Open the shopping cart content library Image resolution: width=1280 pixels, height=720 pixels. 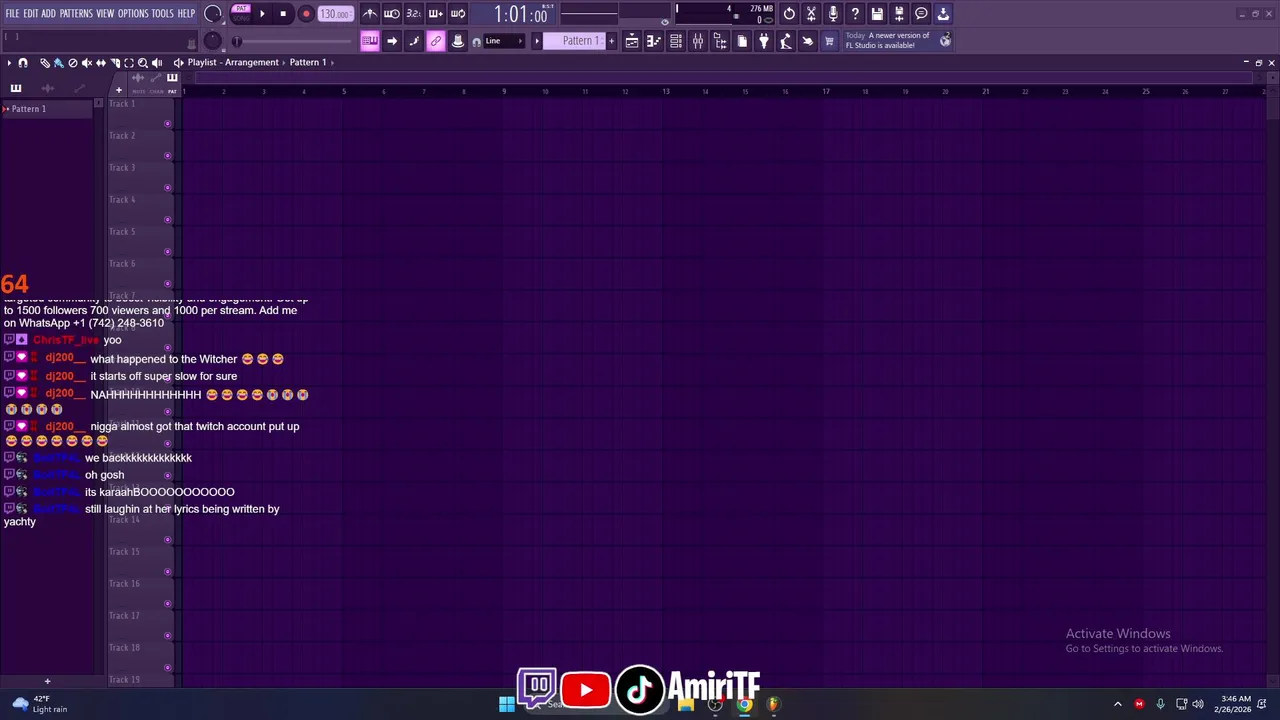[x=829, y=41]
